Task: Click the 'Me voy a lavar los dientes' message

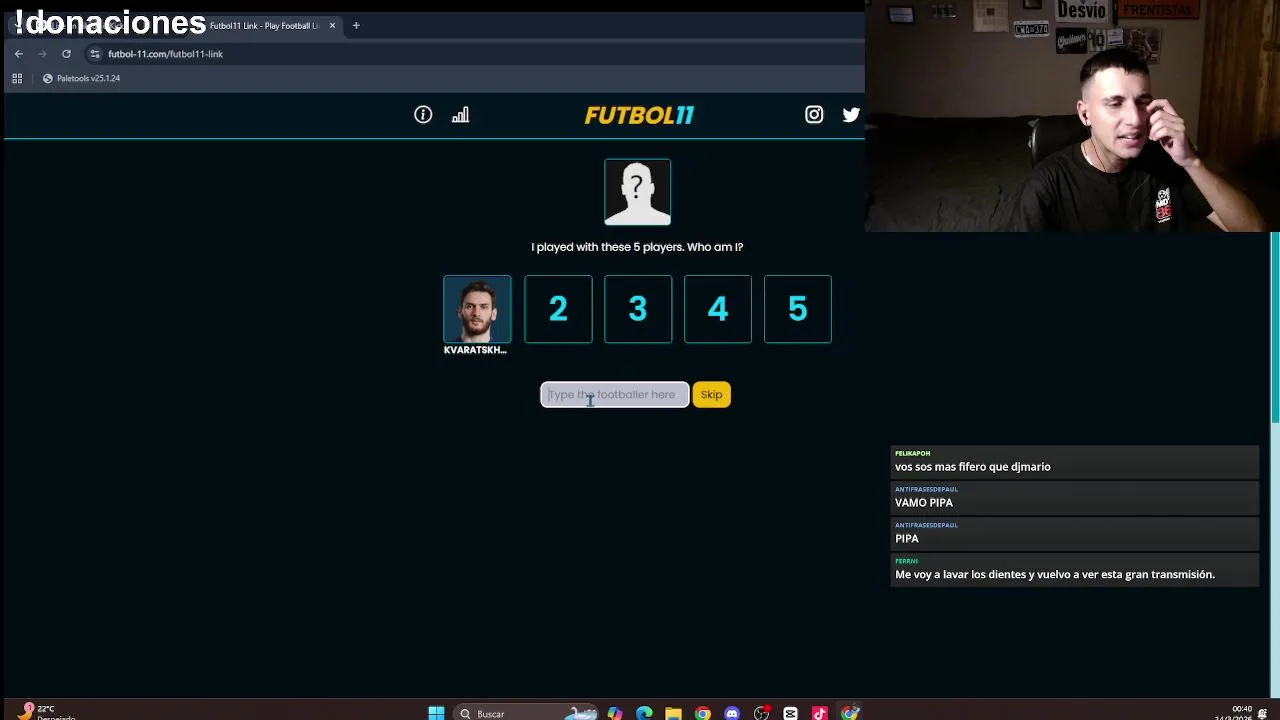Action: (1055, 575)
